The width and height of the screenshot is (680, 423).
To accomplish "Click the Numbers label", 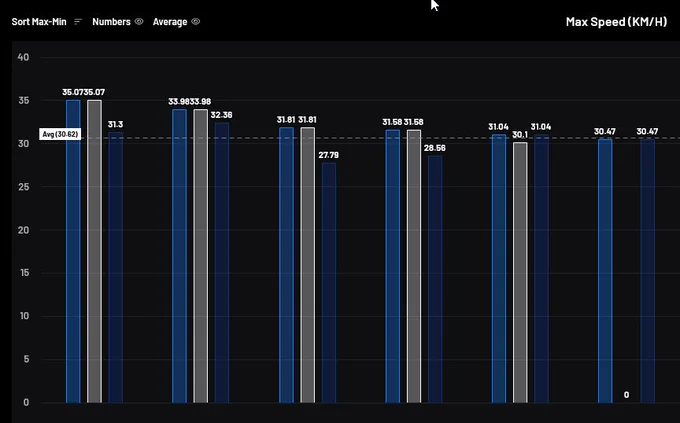I will pos(111,22).
